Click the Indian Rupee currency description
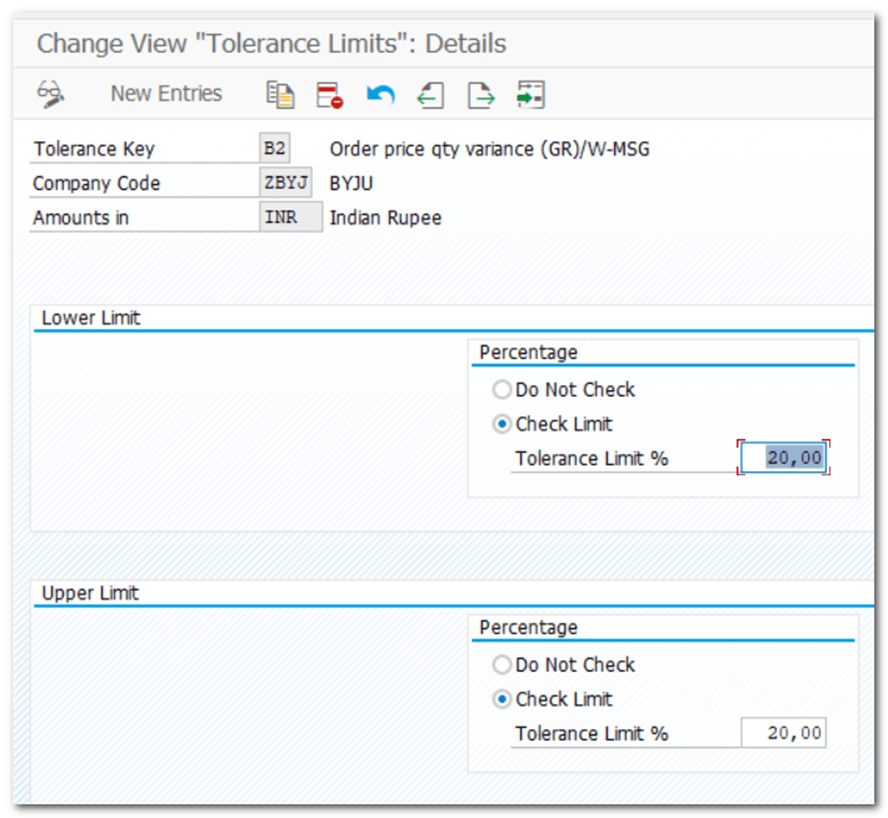Viewport: 888px width, 818px height. point(385,218)
